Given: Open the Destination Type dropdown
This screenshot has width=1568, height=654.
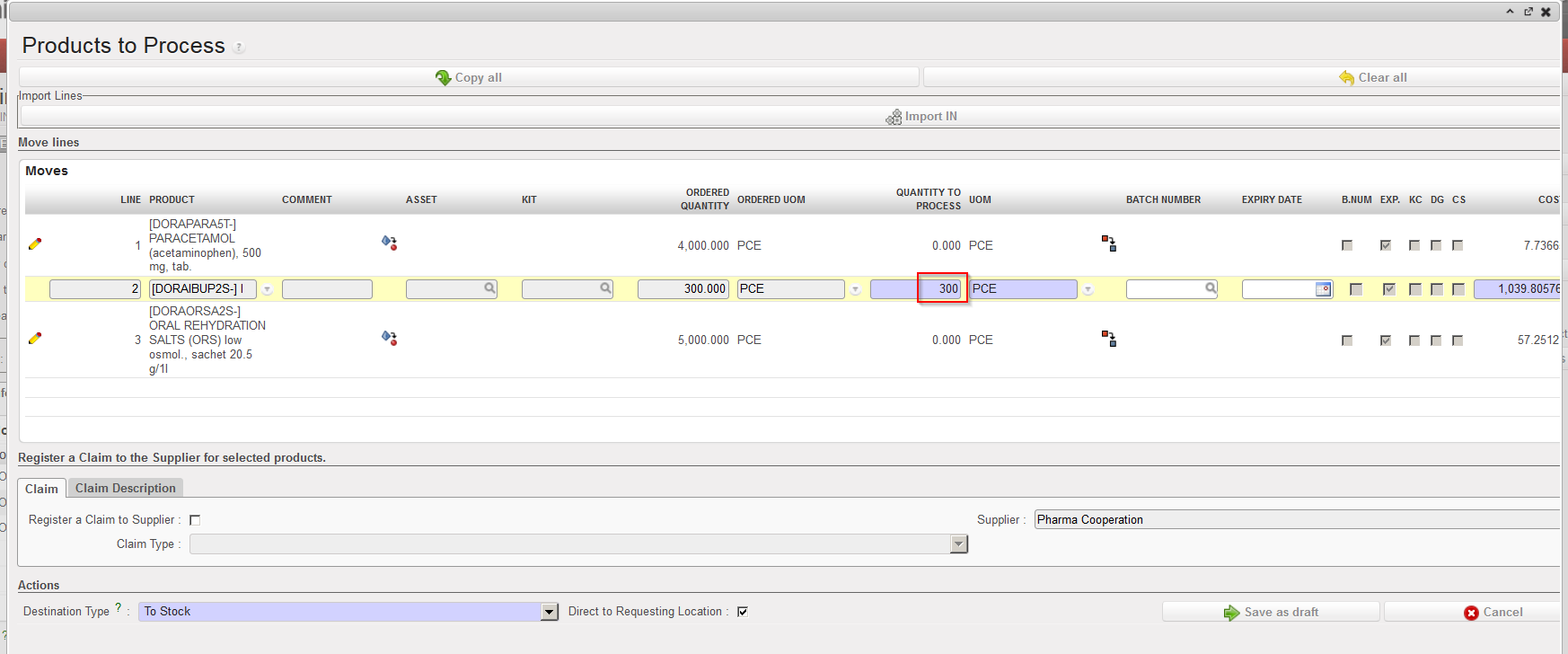Looking at the screenshot, I should pyautogui.click(x=550, y=612).
